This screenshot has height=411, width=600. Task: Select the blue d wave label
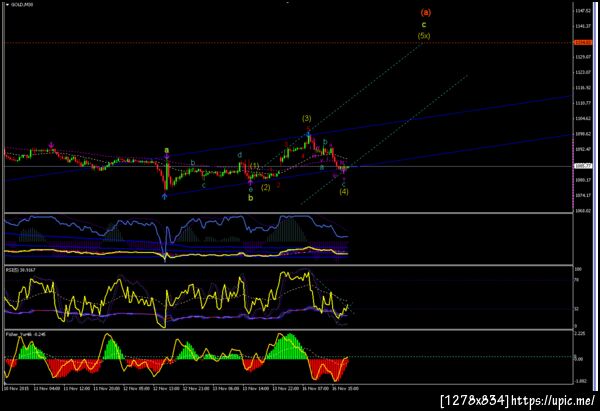pos(240,155)
